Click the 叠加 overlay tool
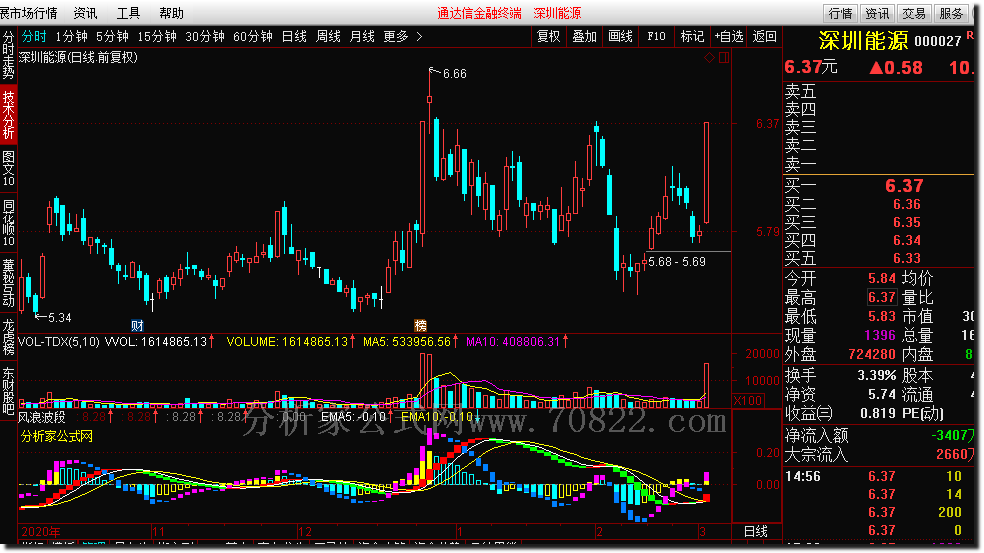Viewport: 984px width, 553px height. 584,36
